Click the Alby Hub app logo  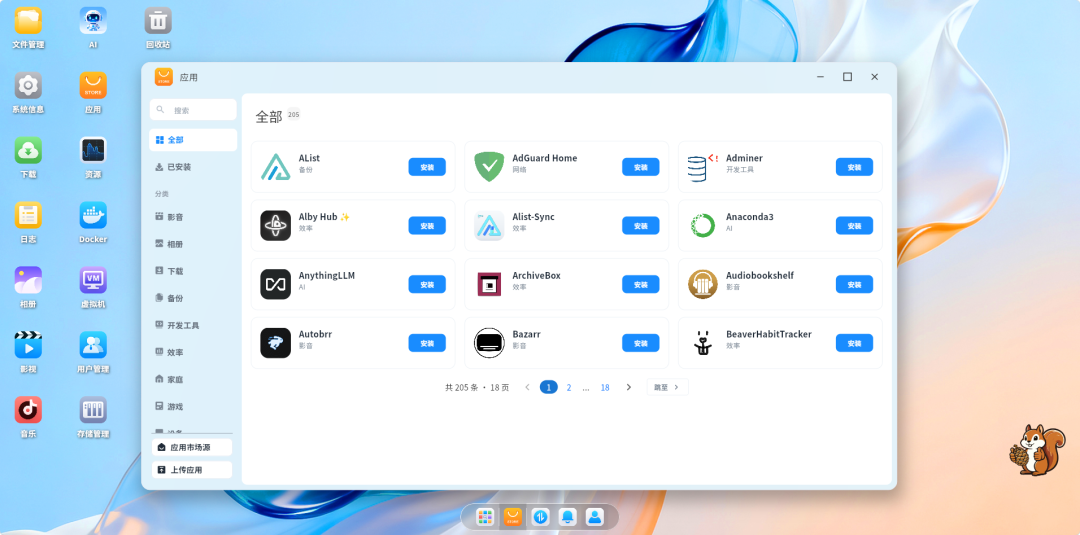(276, 225)
